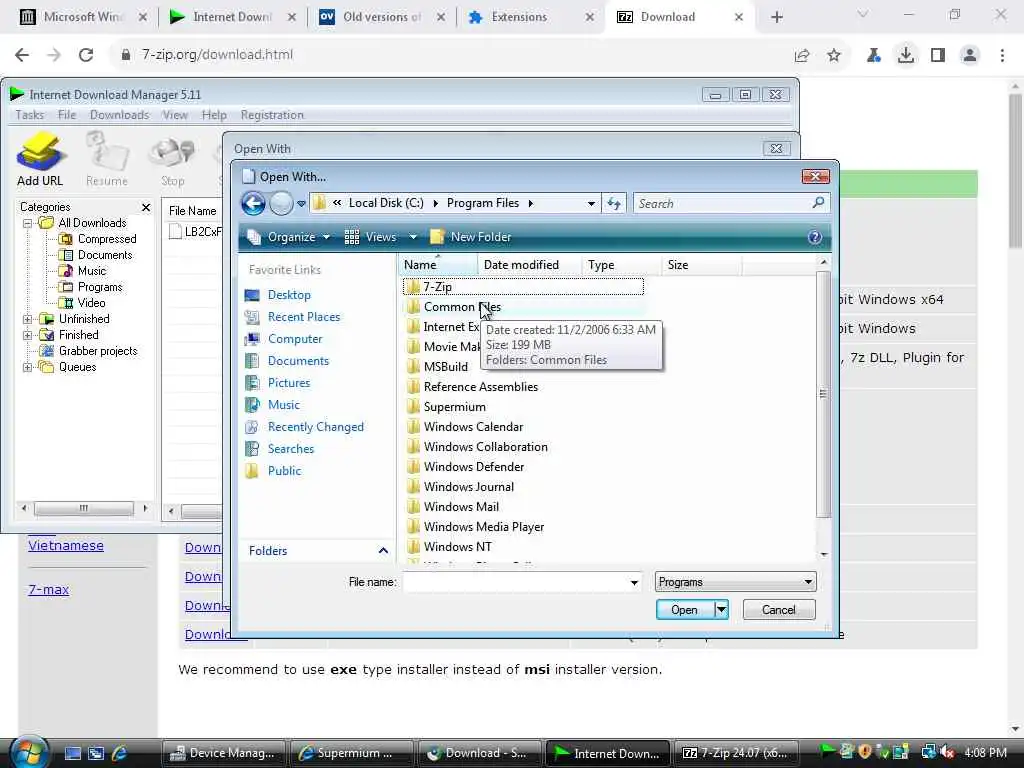Expand the Folders pane chevron

(383, 551)
